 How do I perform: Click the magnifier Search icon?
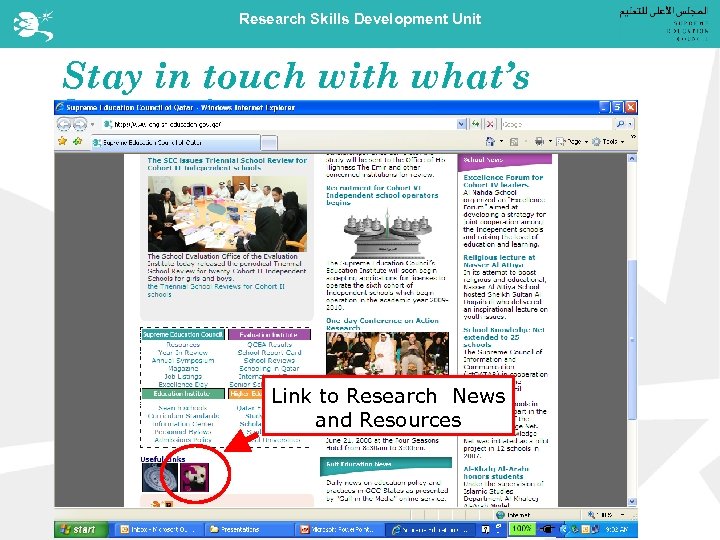pos(620,124)
